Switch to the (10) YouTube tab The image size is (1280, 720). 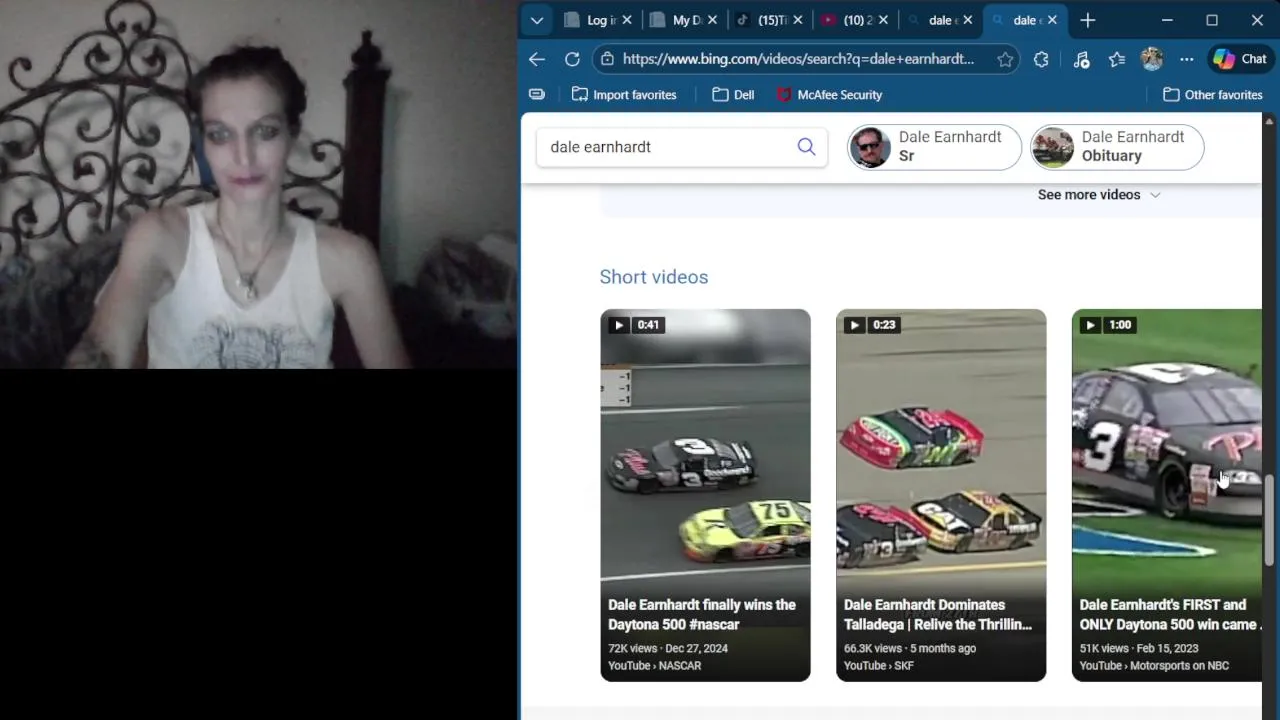click(x=855, y=20)
